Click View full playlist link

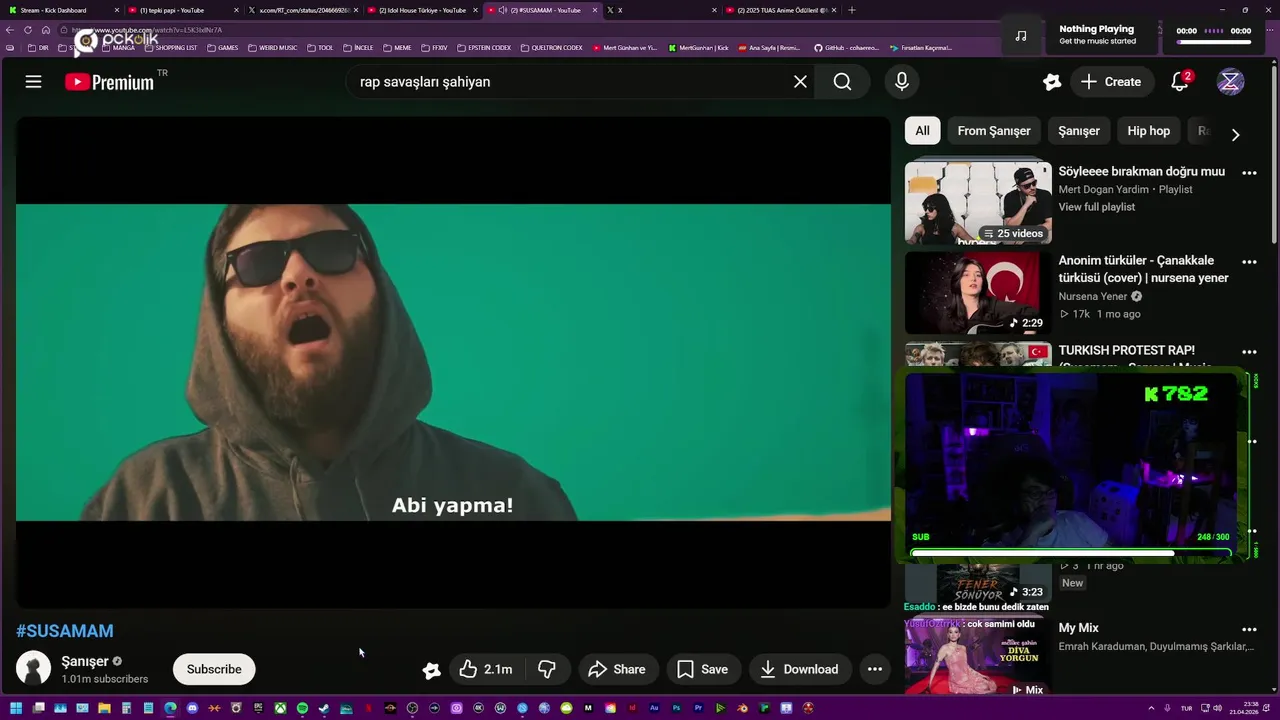pyautogui.click(x=1097, y=207)
